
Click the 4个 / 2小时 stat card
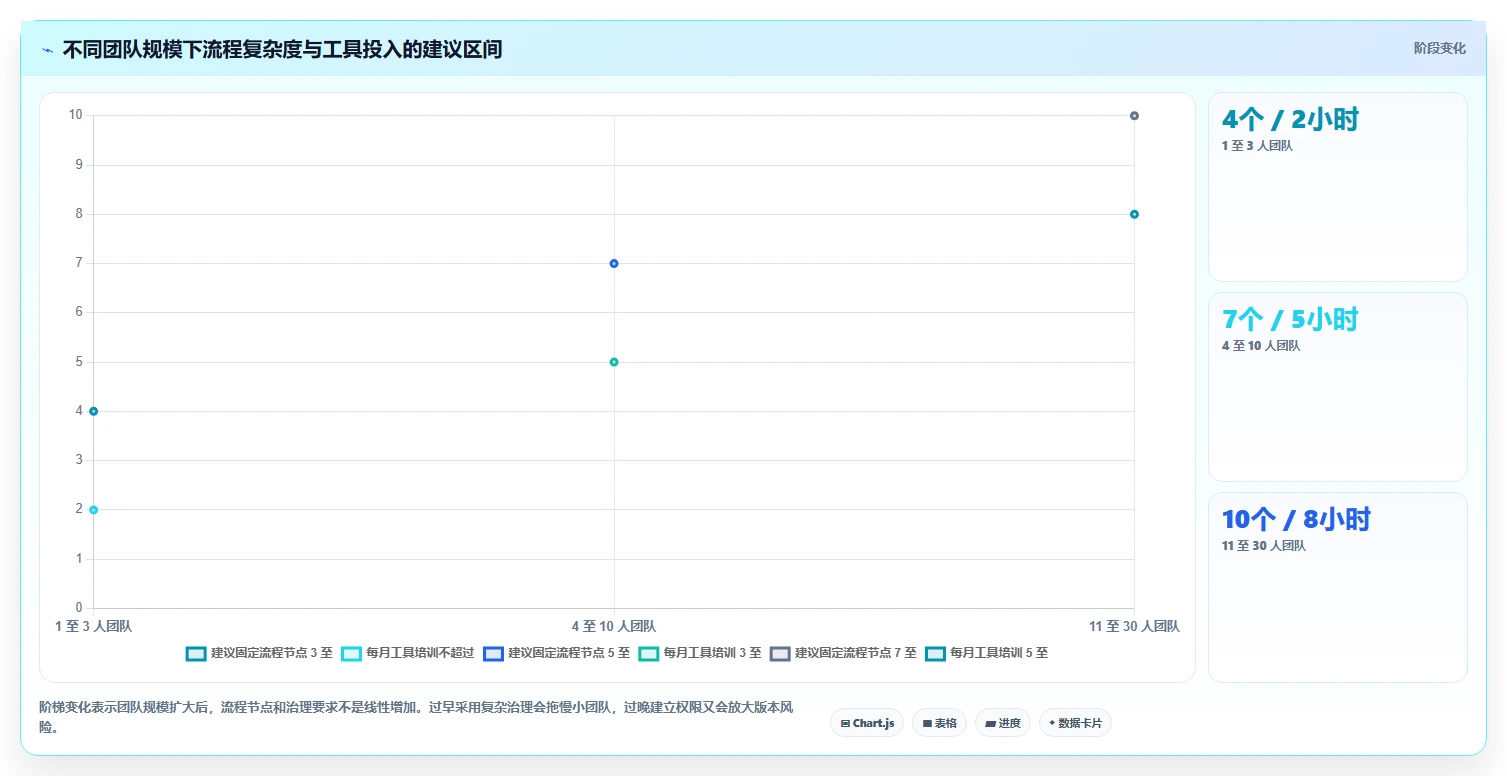[1338, 187]
